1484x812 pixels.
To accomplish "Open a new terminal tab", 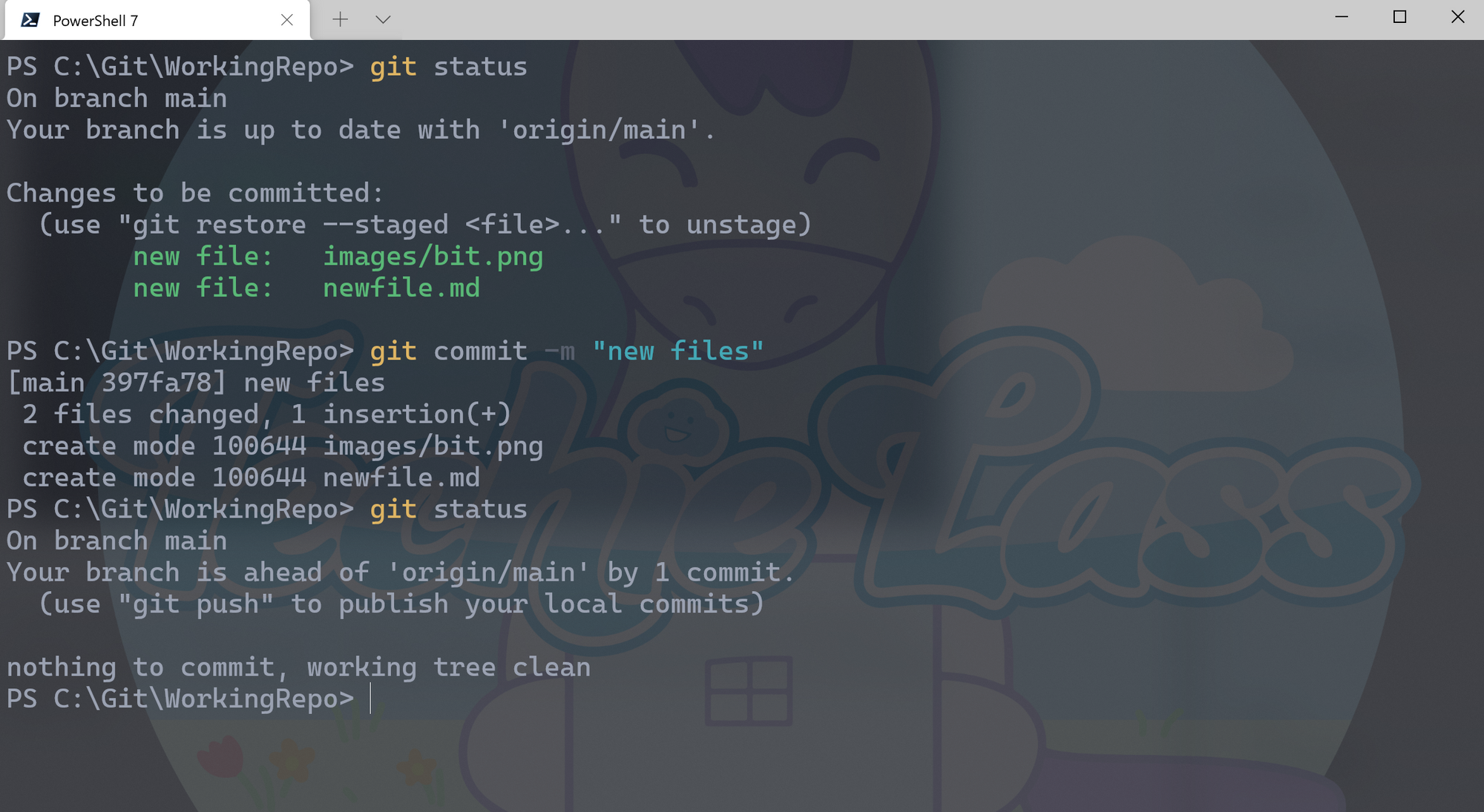I will pyautogui.click(x=339, y=20).
